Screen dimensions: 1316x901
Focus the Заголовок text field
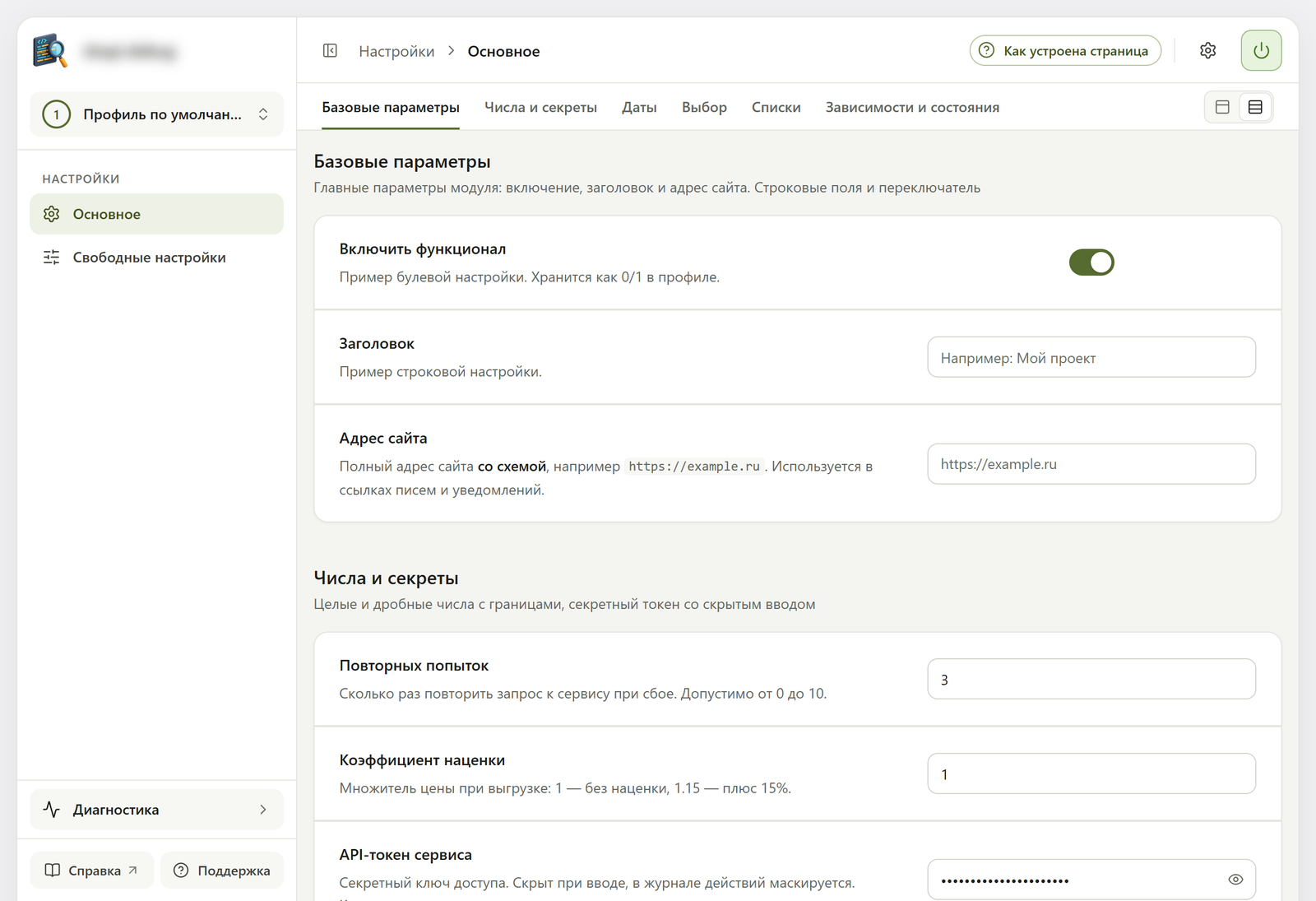click(1091, 357)
